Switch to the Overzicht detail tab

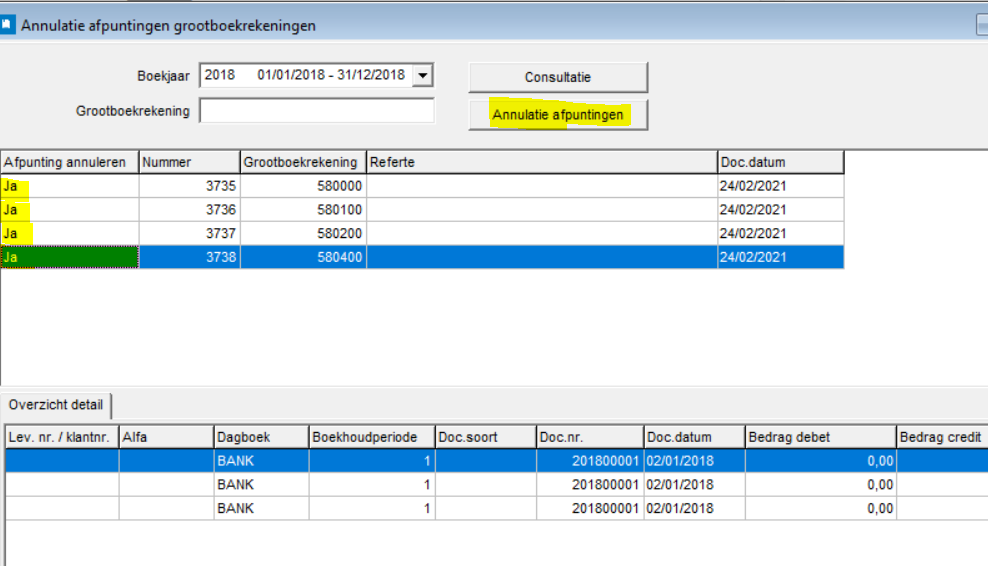click(x=56, y=405)
